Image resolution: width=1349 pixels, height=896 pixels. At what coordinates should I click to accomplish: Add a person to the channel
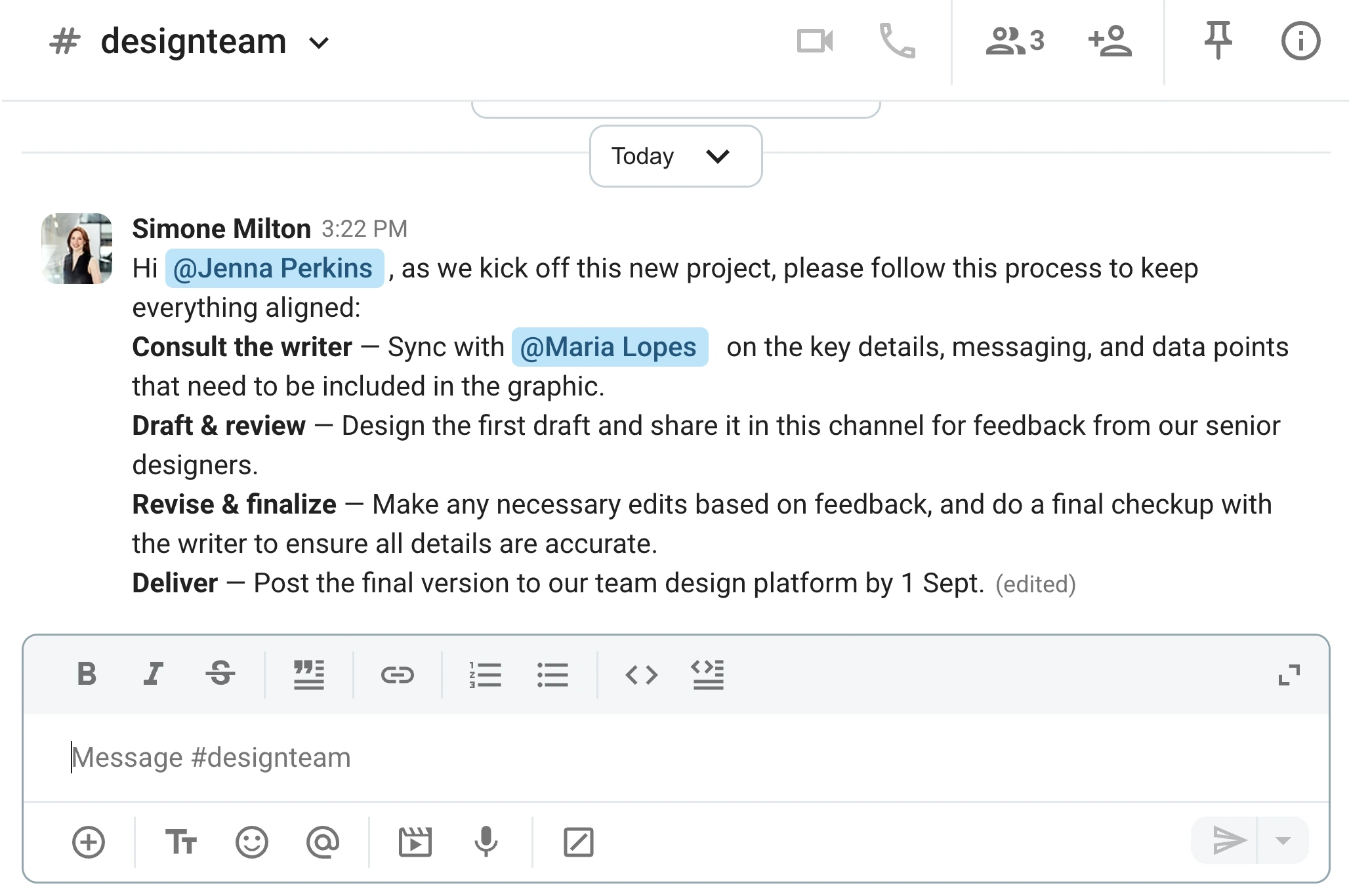[x=1110, y=41]
